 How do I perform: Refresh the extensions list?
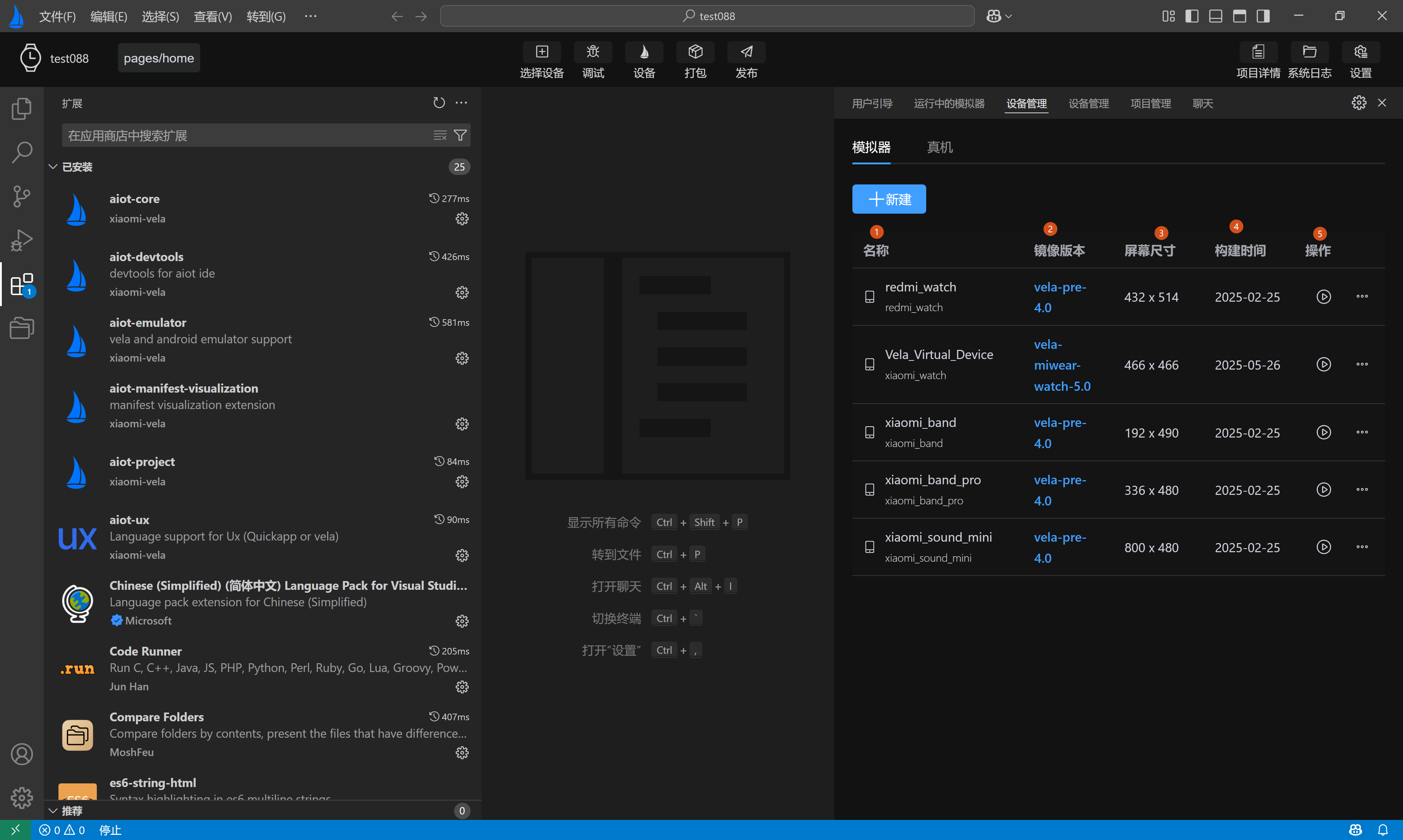[439, 103]
